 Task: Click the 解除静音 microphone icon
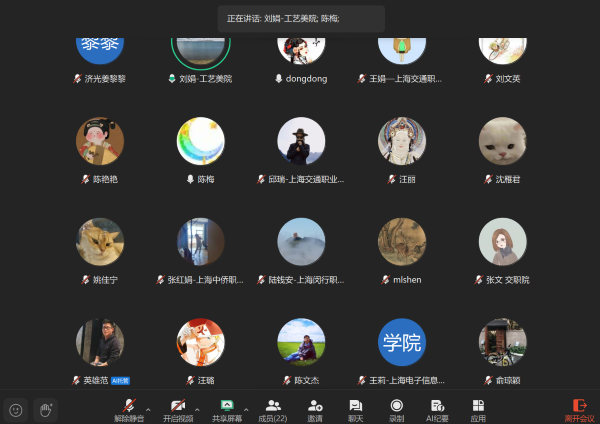tap(128, 403)
